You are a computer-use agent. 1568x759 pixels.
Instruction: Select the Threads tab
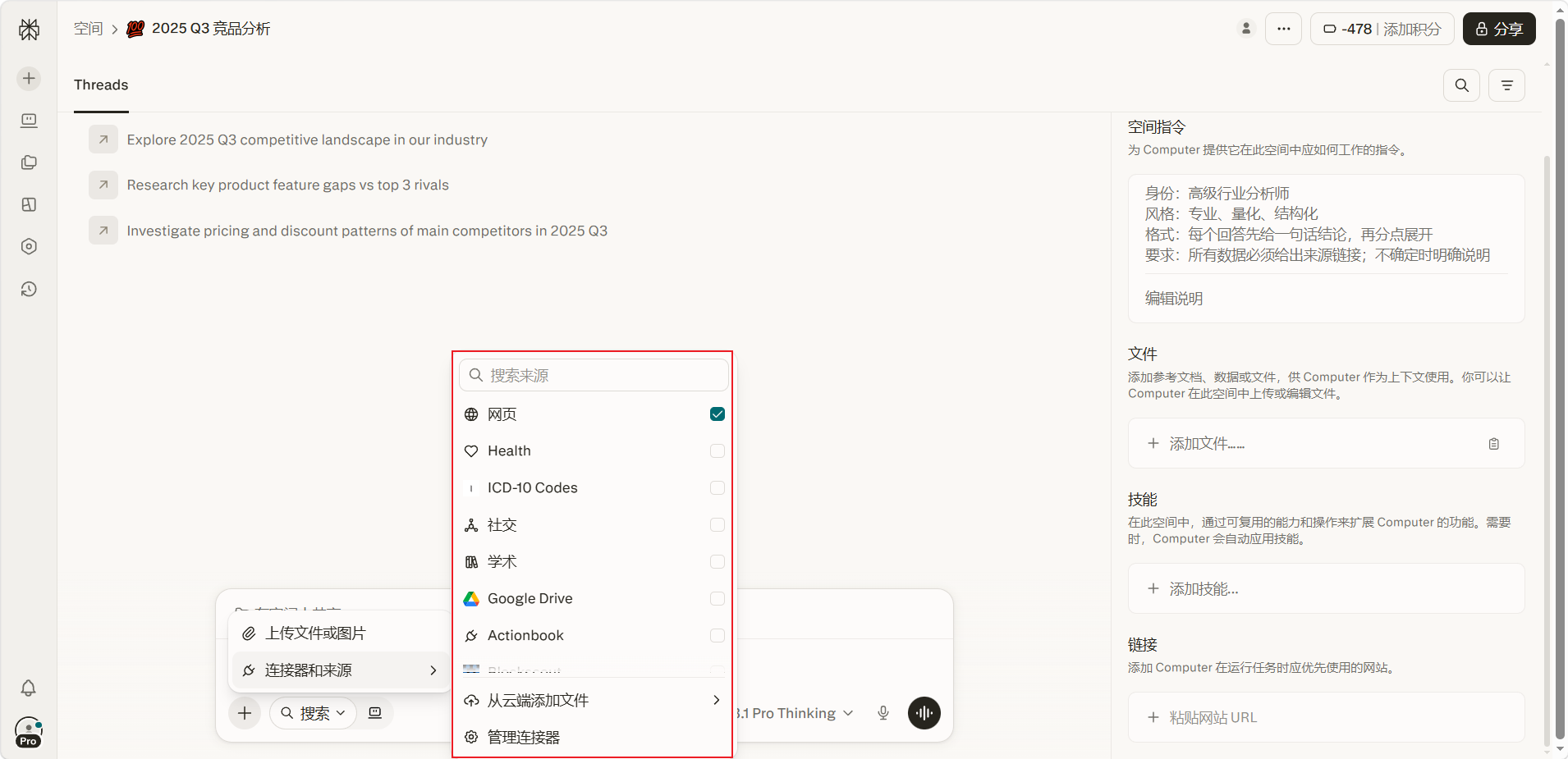click(x=101, y=85)
